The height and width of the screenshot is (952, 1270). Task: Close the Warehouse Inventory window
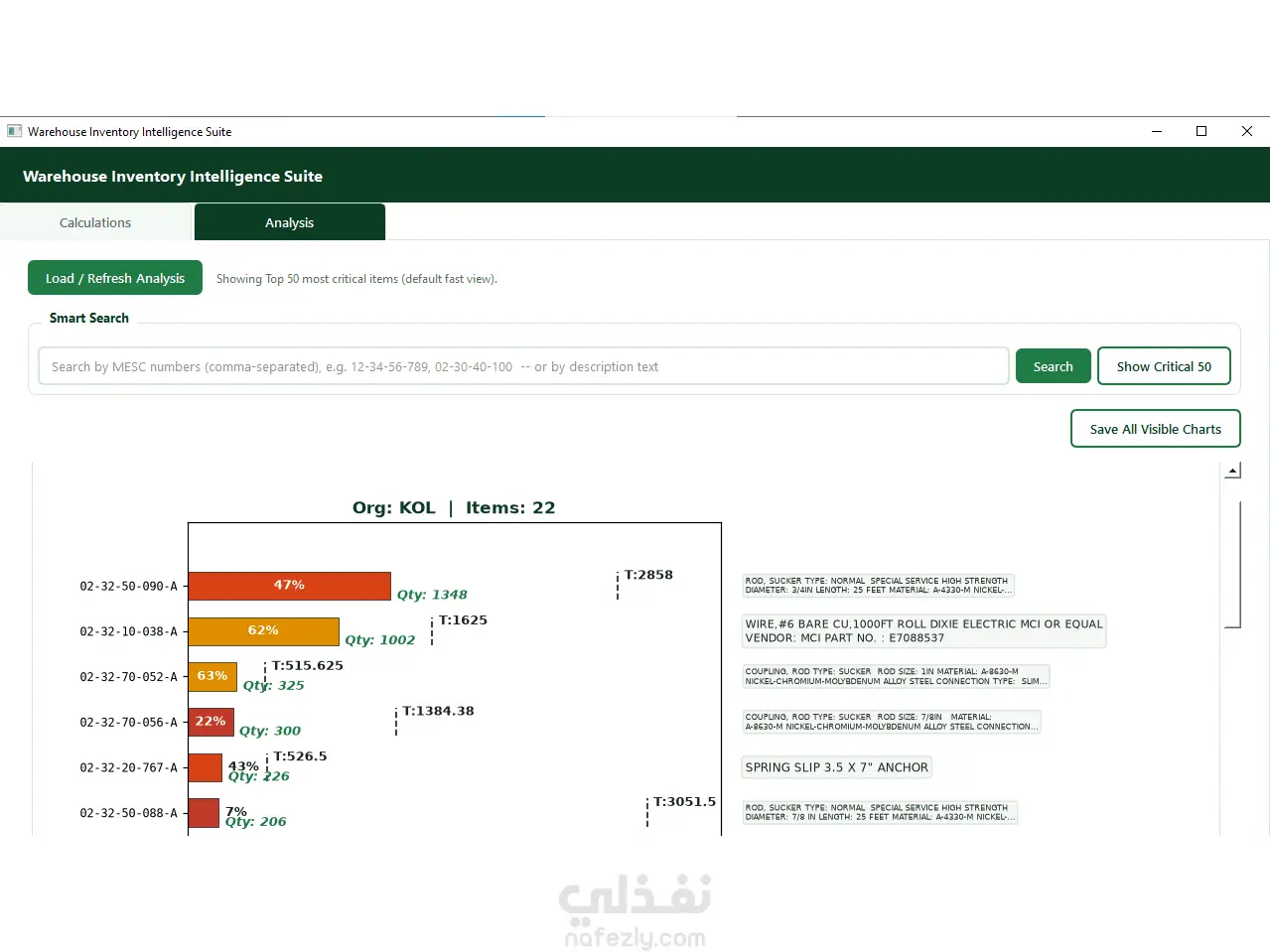(1247, 131)
